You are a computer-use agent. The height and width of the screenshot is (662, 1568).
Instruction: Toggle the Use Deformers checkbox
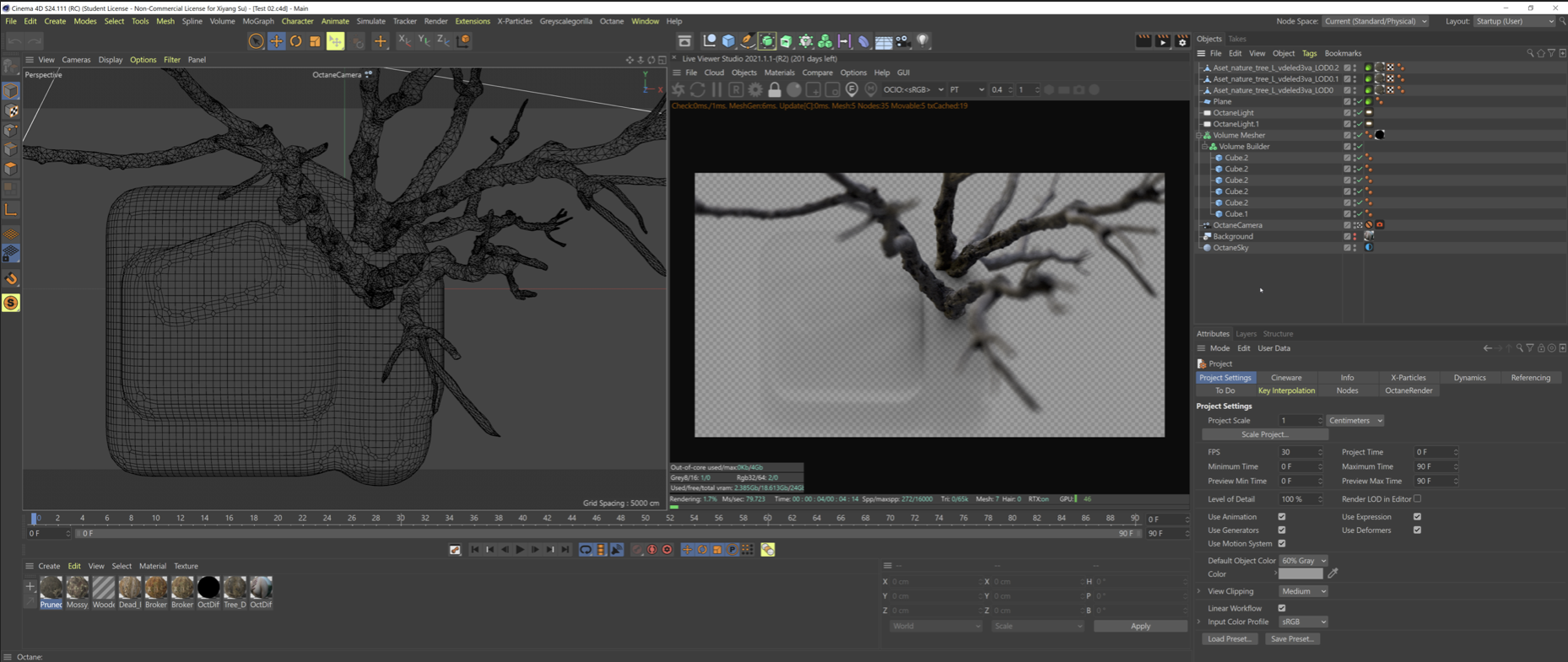[x=1417, y=530]
